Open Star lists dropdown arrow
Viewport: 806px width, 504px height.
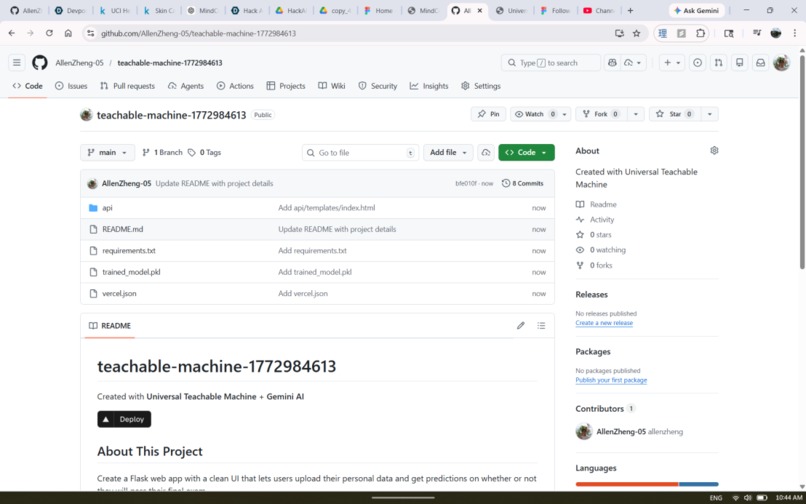point(710,114)
